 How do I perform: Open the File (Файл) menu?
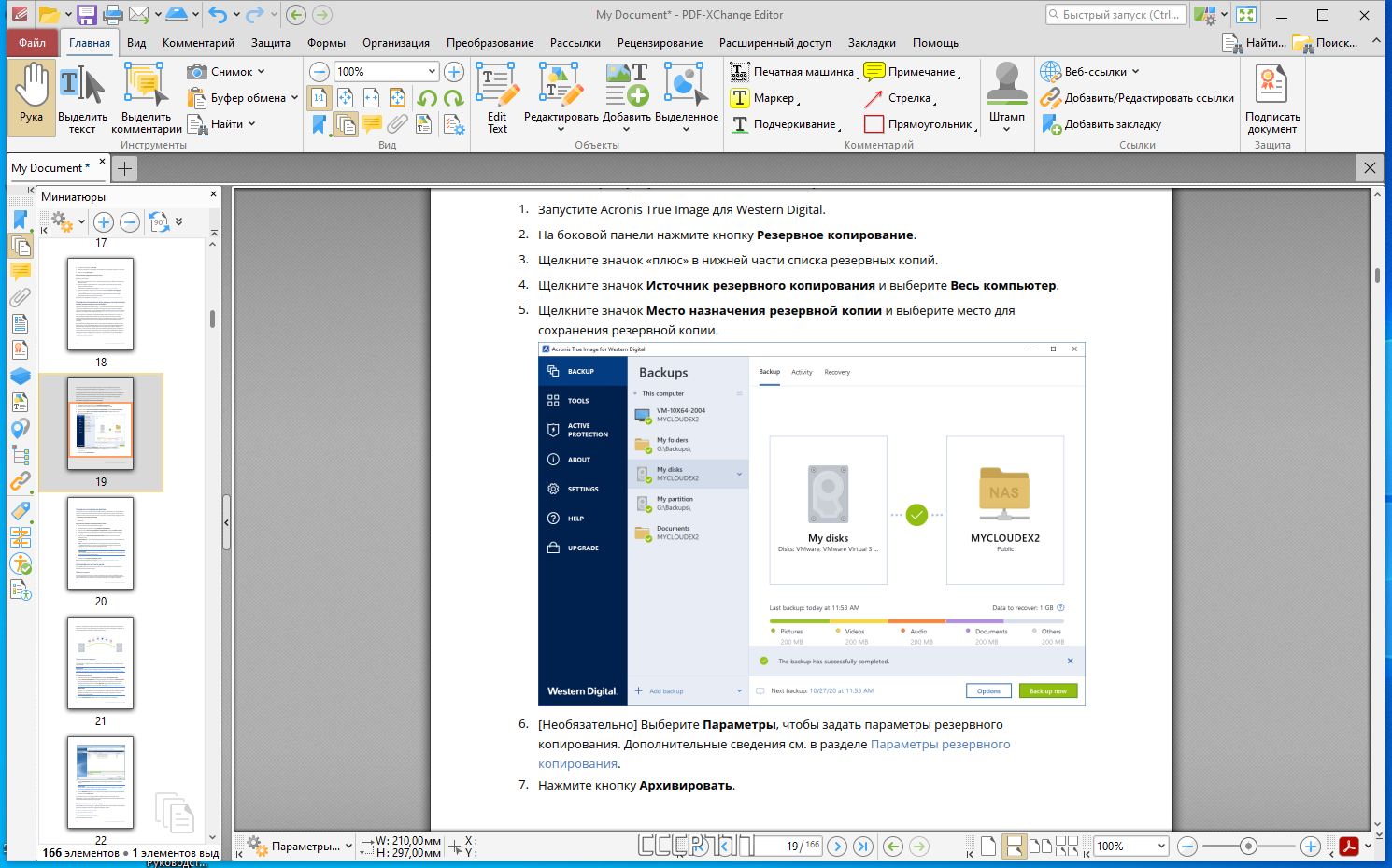click(x=32, y=43)
